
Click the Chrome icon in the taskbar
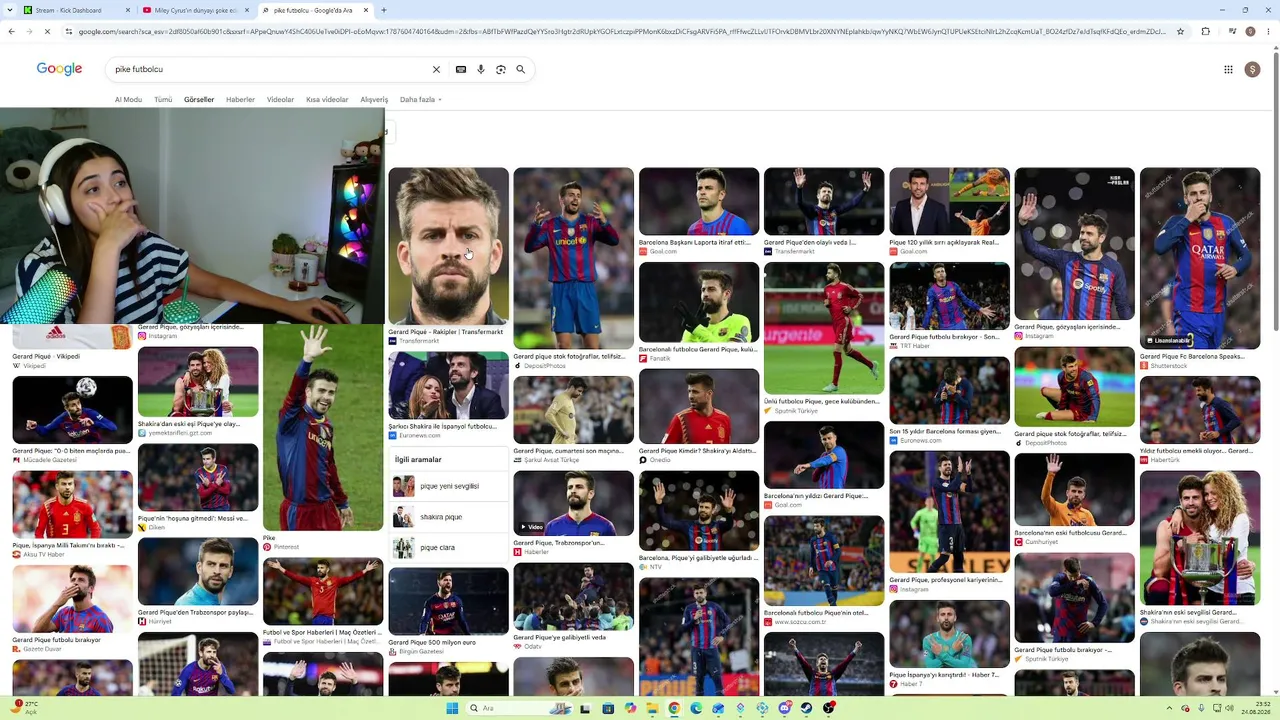point(674,708)
